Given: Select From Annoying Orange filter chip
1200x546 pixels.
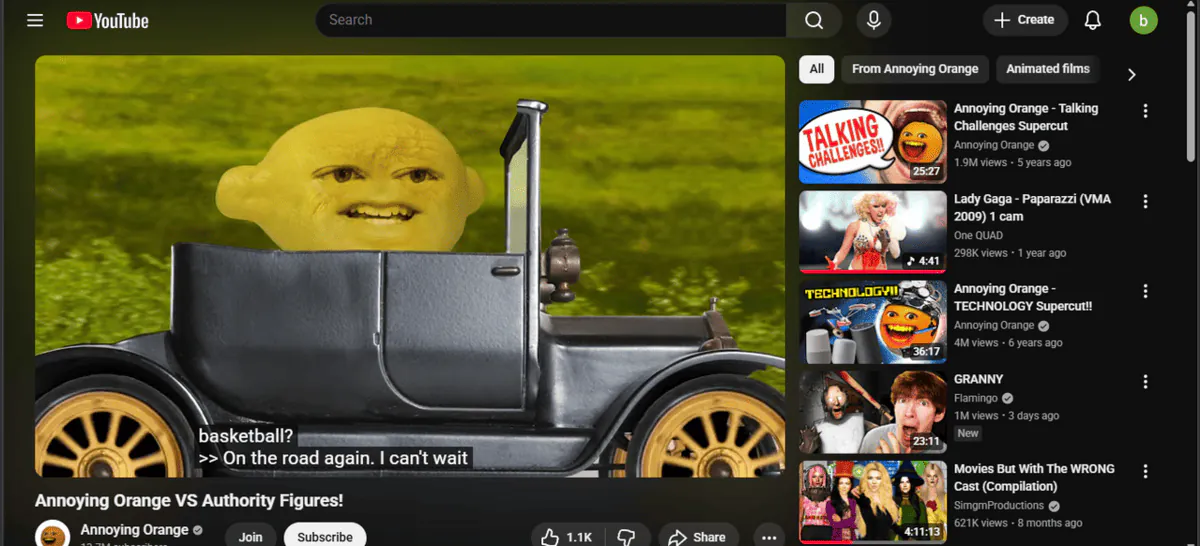Looking at the screenshot, I should pyautogui.click(x=915, y=69).
